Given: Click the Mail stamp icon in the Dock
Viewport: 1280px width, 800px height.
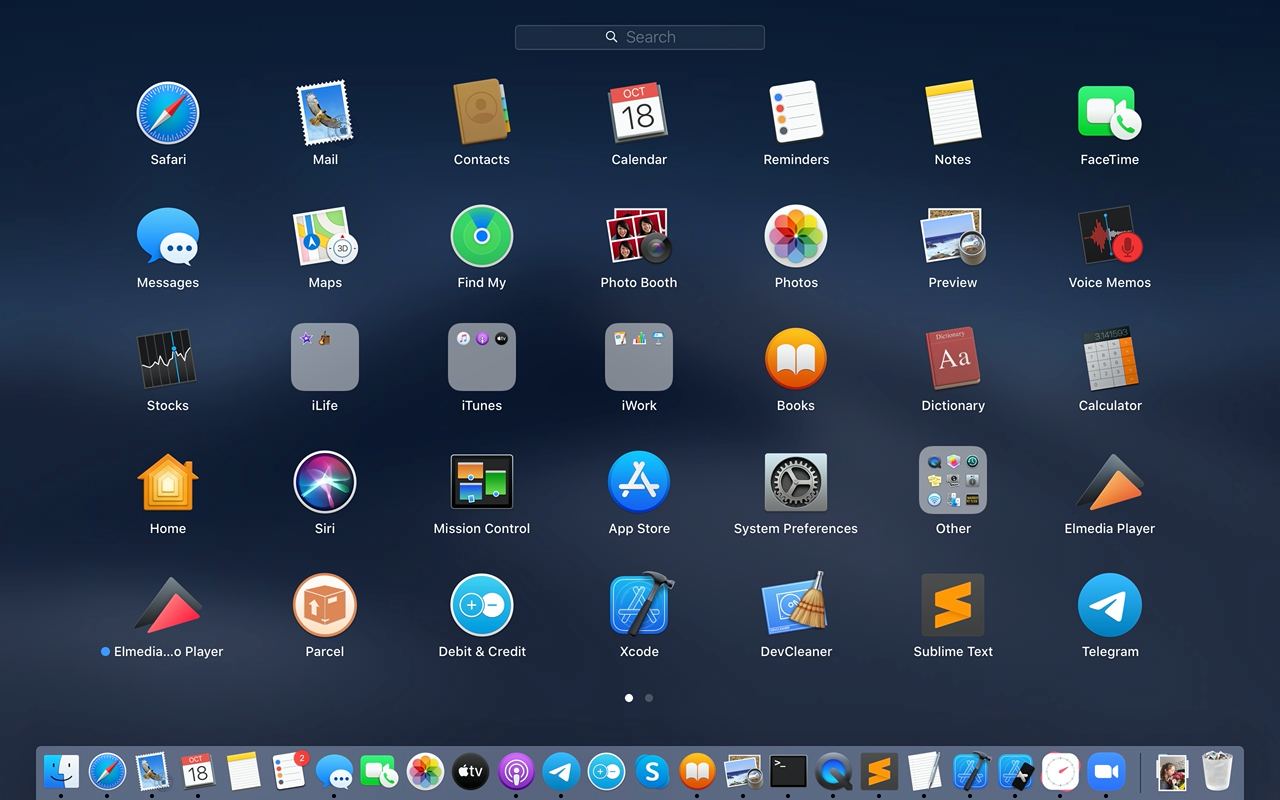Looking at the screenshot, I should 152,771.
